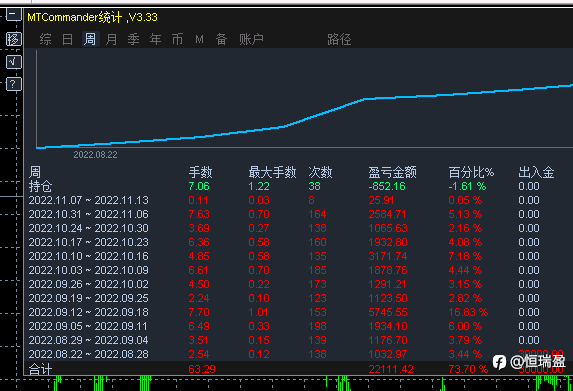Switch to the 综 summary tab
Image resolution: width=573 pixels, height=391 pixels.
(x=45, y=39)
